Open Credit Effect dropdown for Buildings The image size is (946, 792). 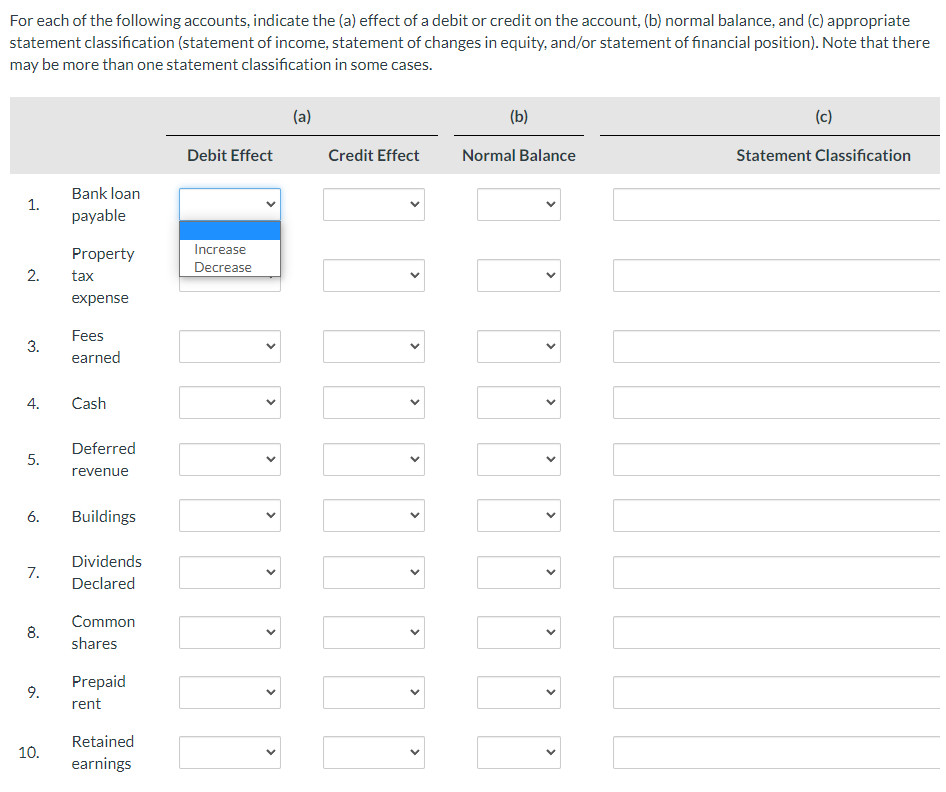pyautogui.click(x=373, y=516)
